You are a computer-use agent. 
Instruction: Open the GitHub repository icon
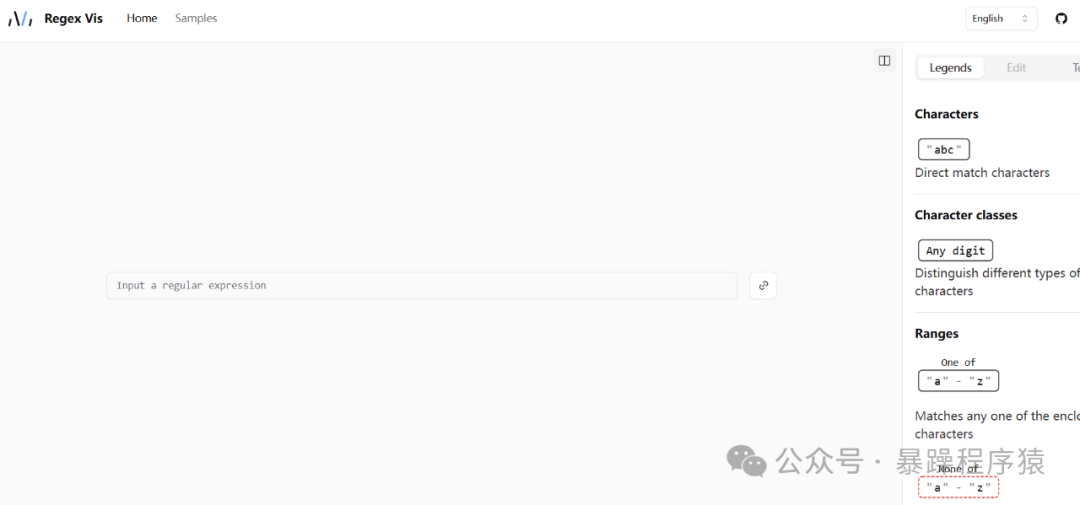tap(1061, 18)
